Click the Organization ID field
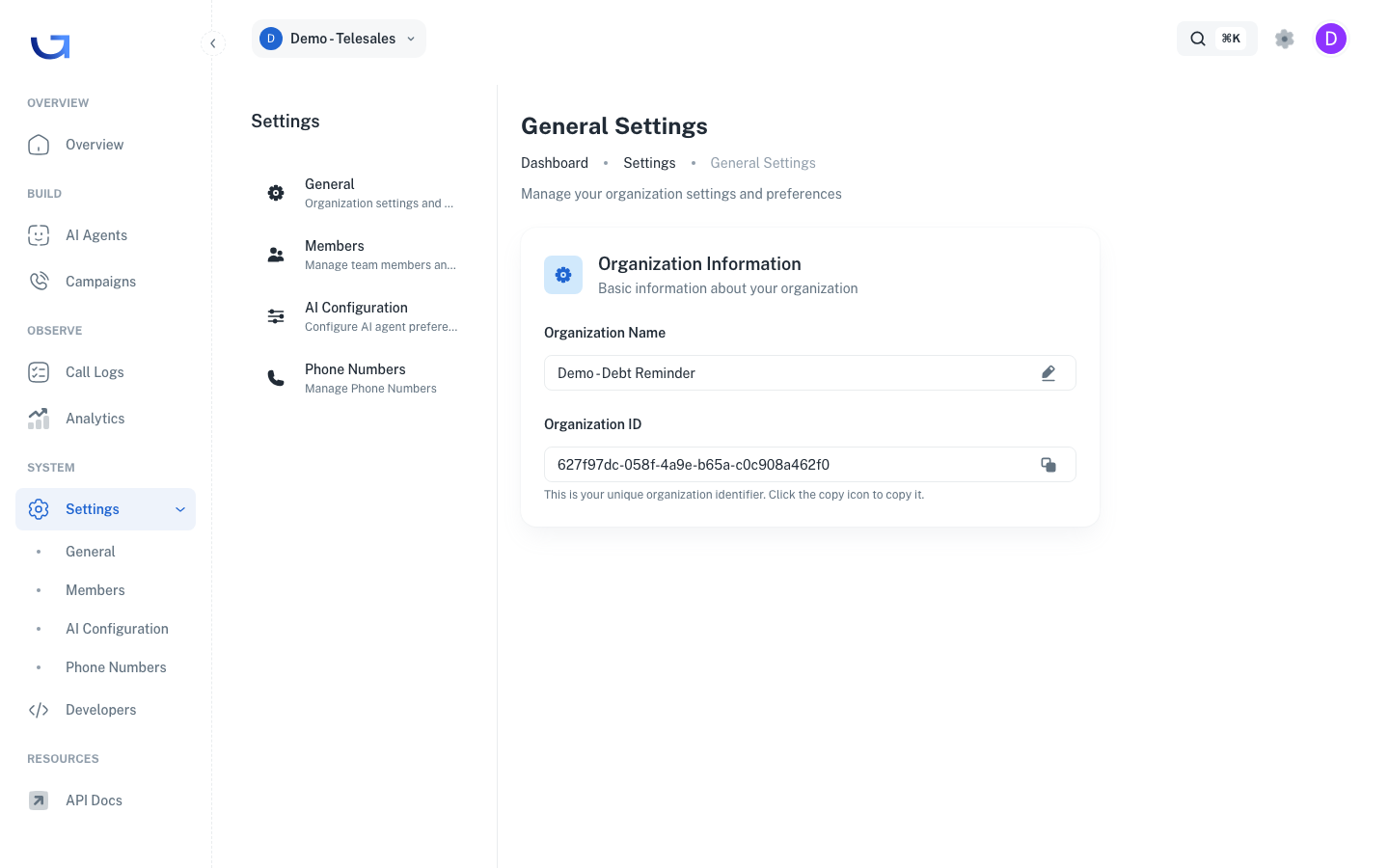Image resolution: width=1389 pixels, height=868 pixels. tap(810, 465)
